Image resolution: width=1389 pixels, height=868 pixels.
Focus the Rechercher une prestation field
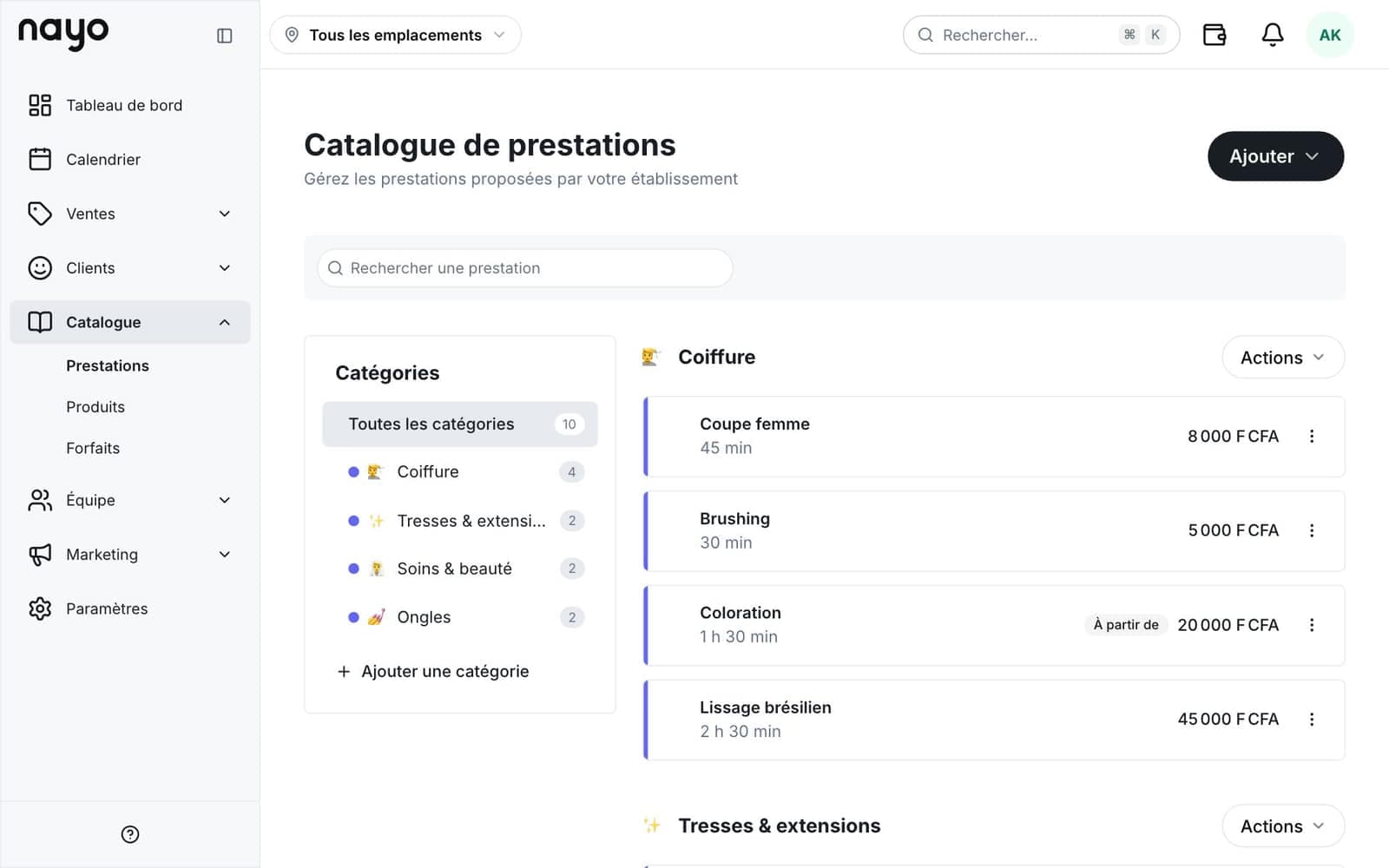pos(525,268)
